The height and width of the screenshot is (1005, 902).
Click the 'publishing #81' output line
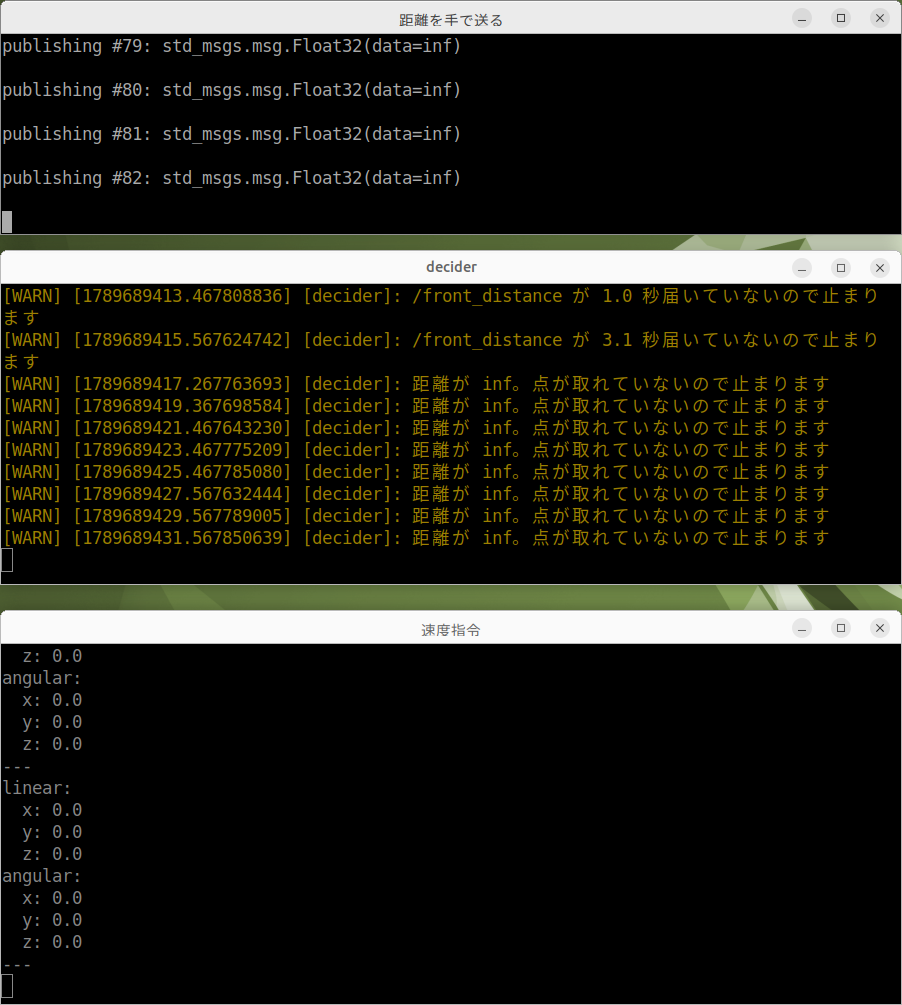[x=231, y=134]
